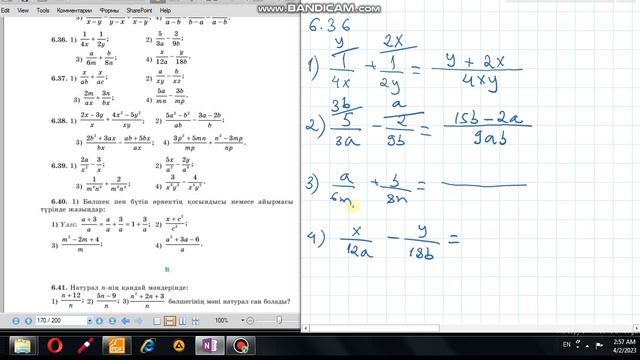640x360 pixels.
Task: Click the zoom slider handle
Action: [279, 320]
